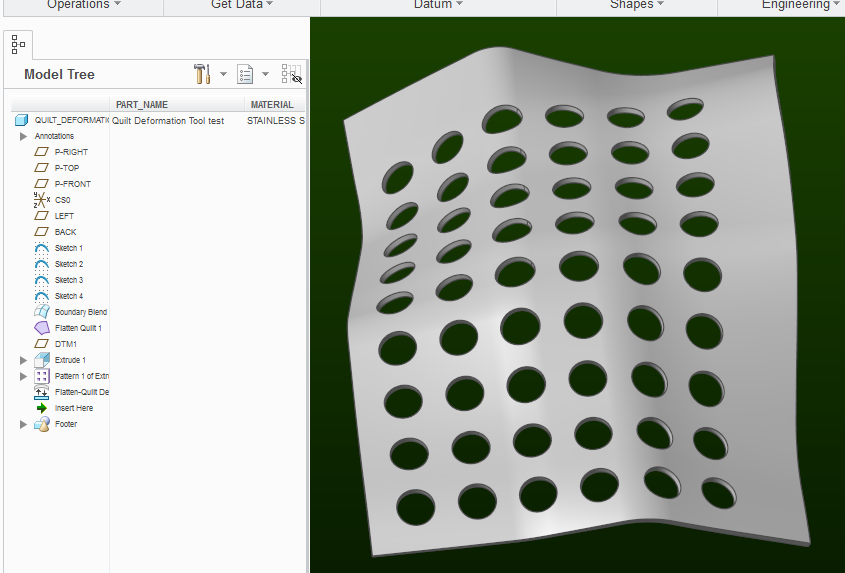Select the CS0 coordinate system icon
This screenshot has height=573, width=845.
(41, 200)
